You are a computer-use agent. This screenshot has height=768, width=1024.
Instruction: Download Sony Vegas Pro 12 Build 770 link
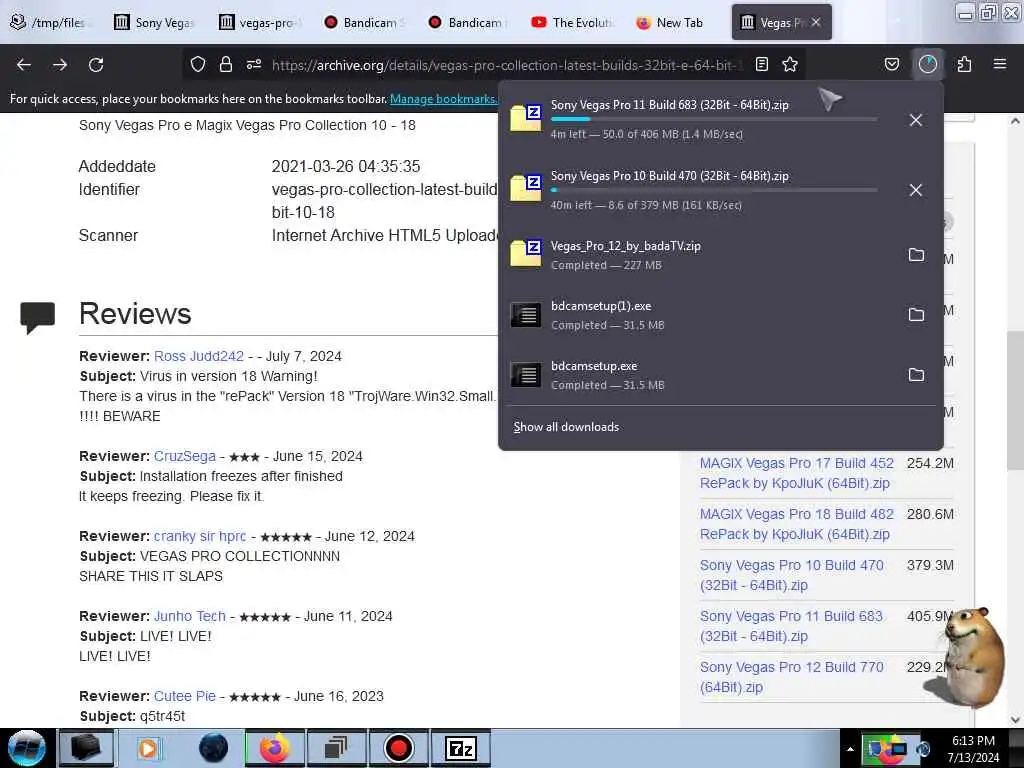(792, 677)
